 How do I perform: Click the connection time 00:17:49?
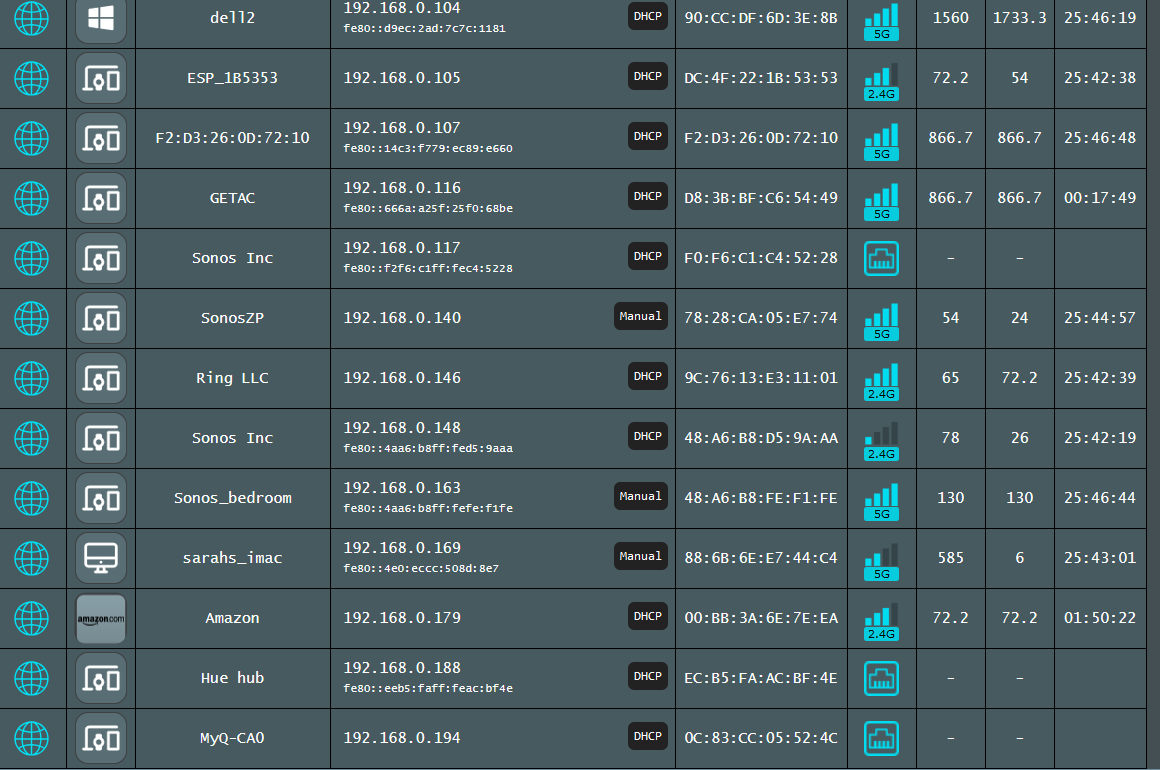click(1100, 197)
